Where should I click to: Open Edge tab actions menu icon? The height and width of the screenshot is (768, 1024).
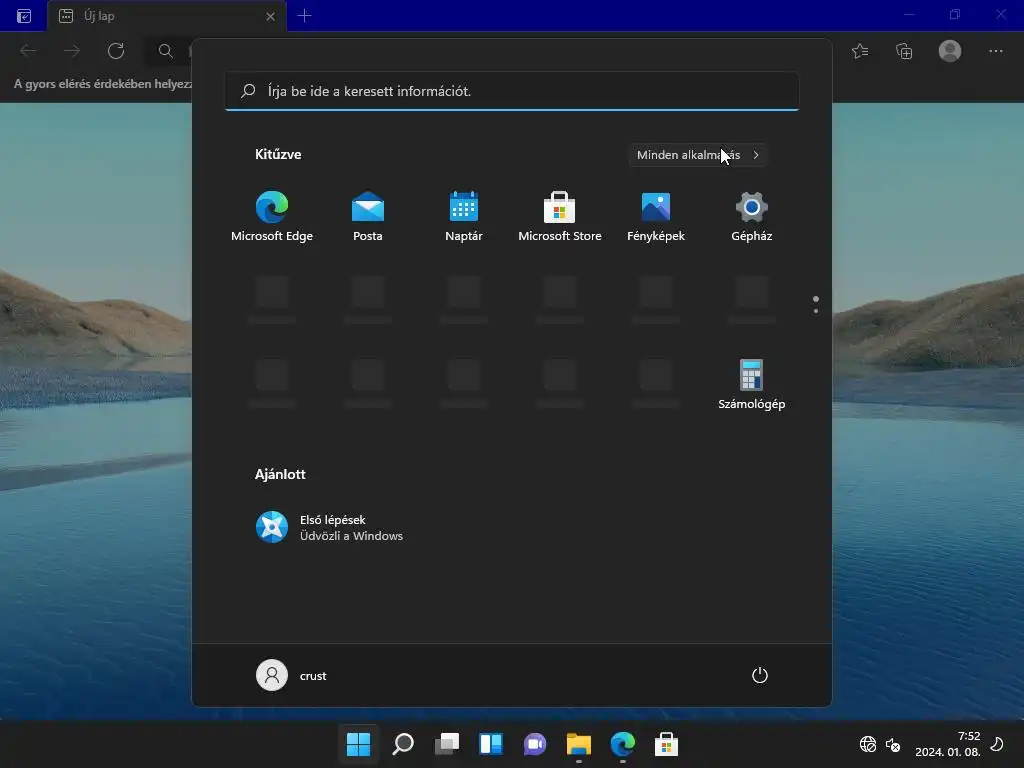(x=24, y=16)
